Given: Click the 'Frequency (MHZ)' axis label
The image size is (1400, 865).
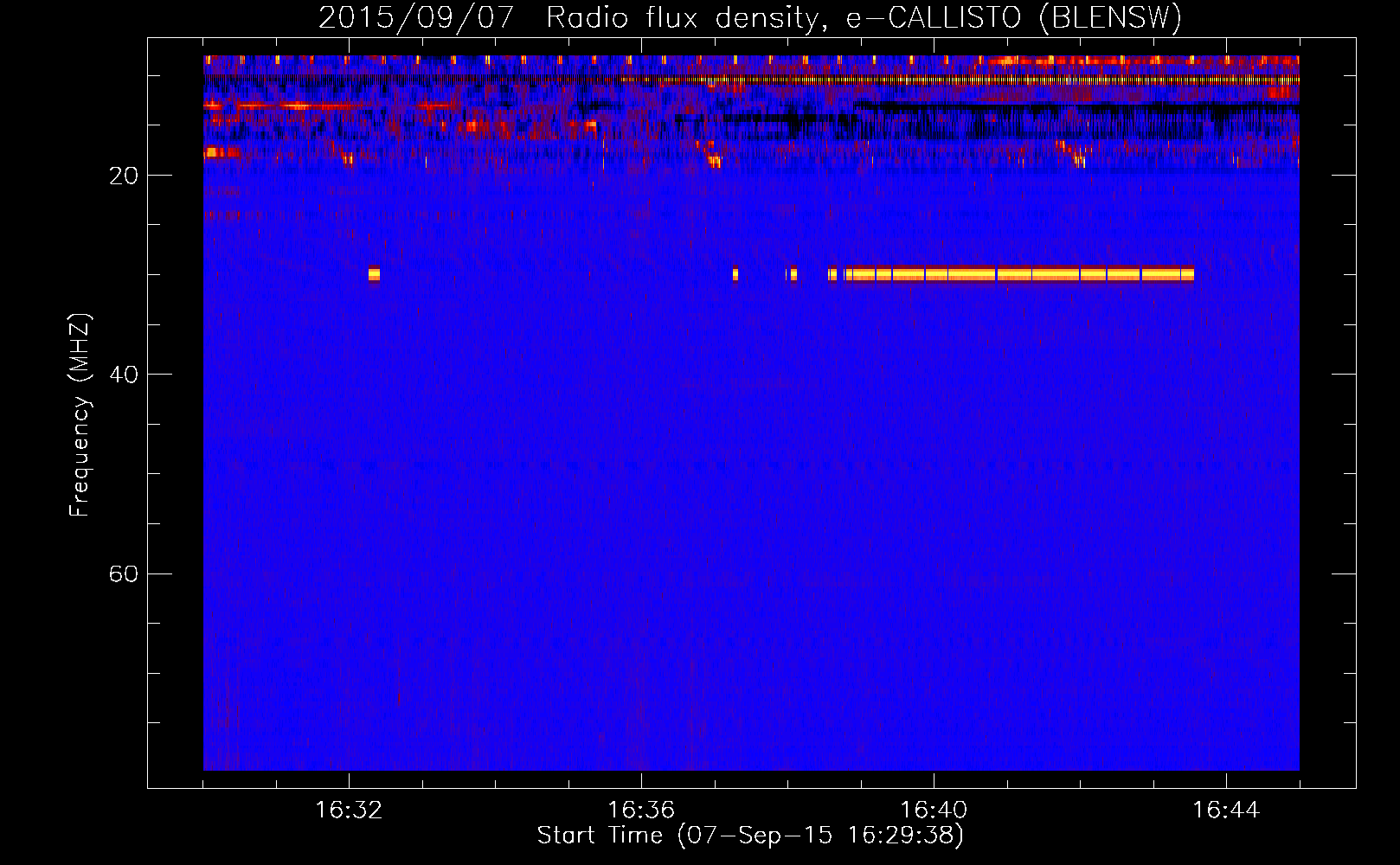Looking at the screenshot, I should click(x=80, y=415).
